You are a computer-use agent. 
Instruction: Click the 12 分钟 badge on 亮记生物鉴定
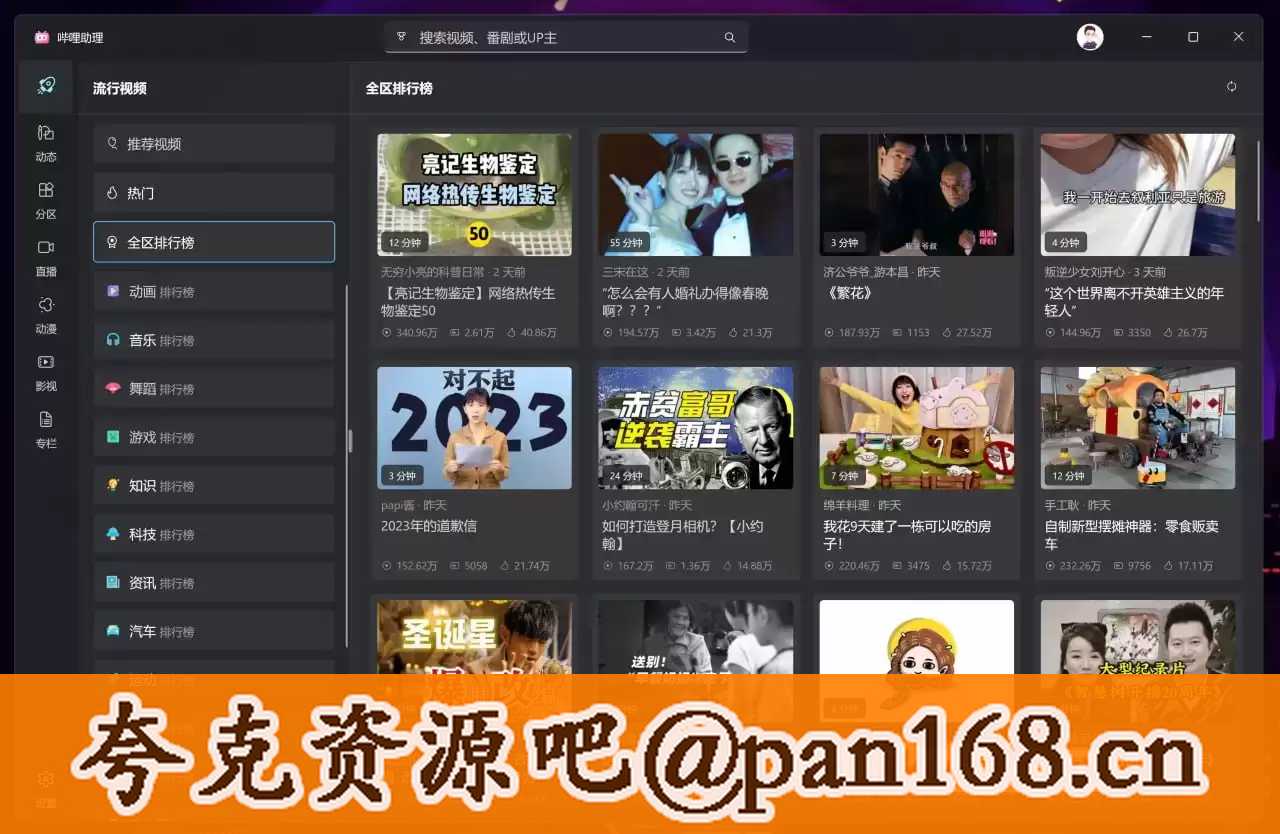[x=405, y=242]
